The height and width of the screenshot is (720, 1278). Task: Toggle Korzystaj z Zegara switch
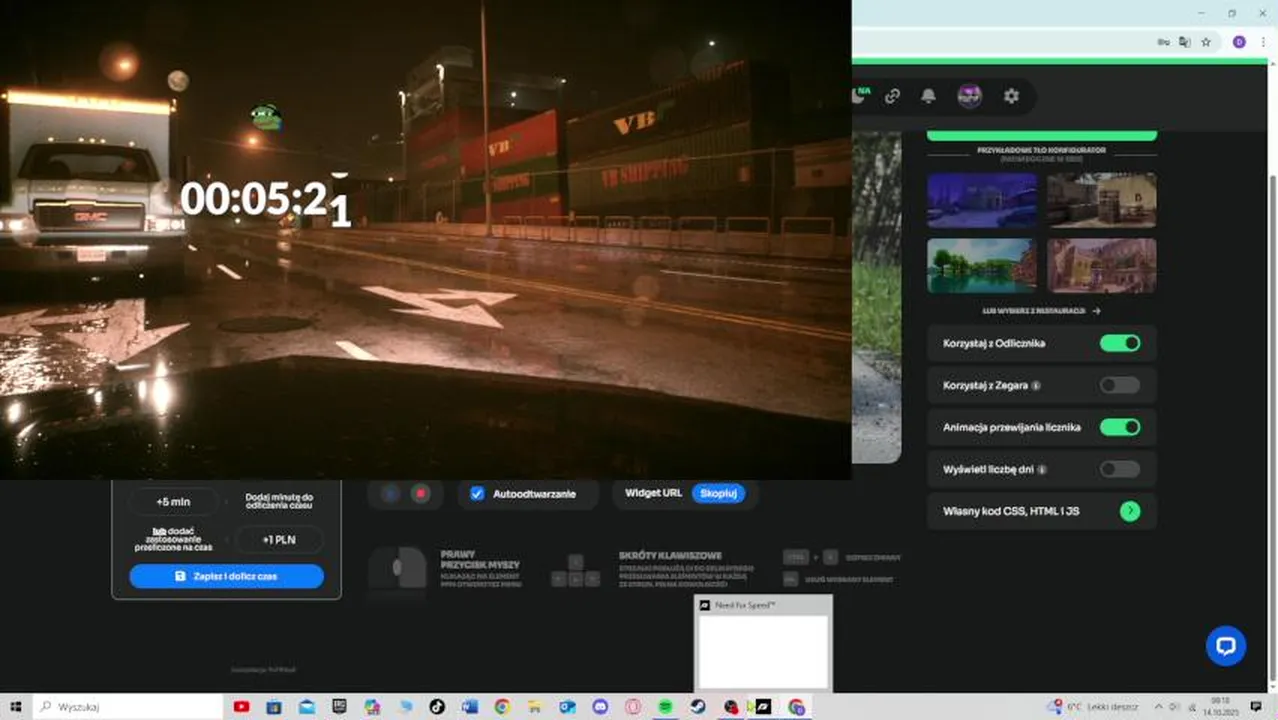[1119, 385]
